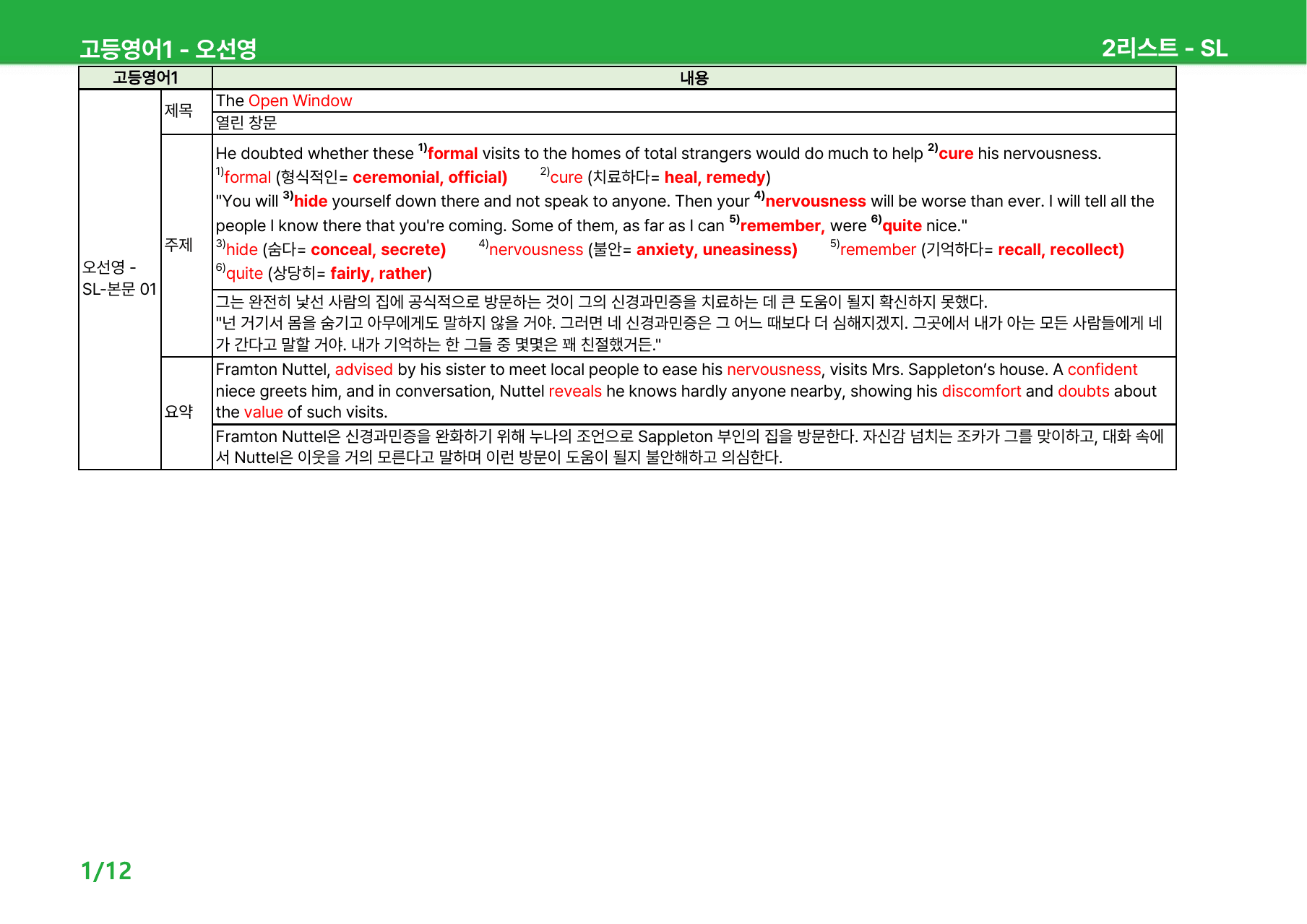1307x924 pixels.
Task: Click the '주제' row label
Action: [178, 246]
